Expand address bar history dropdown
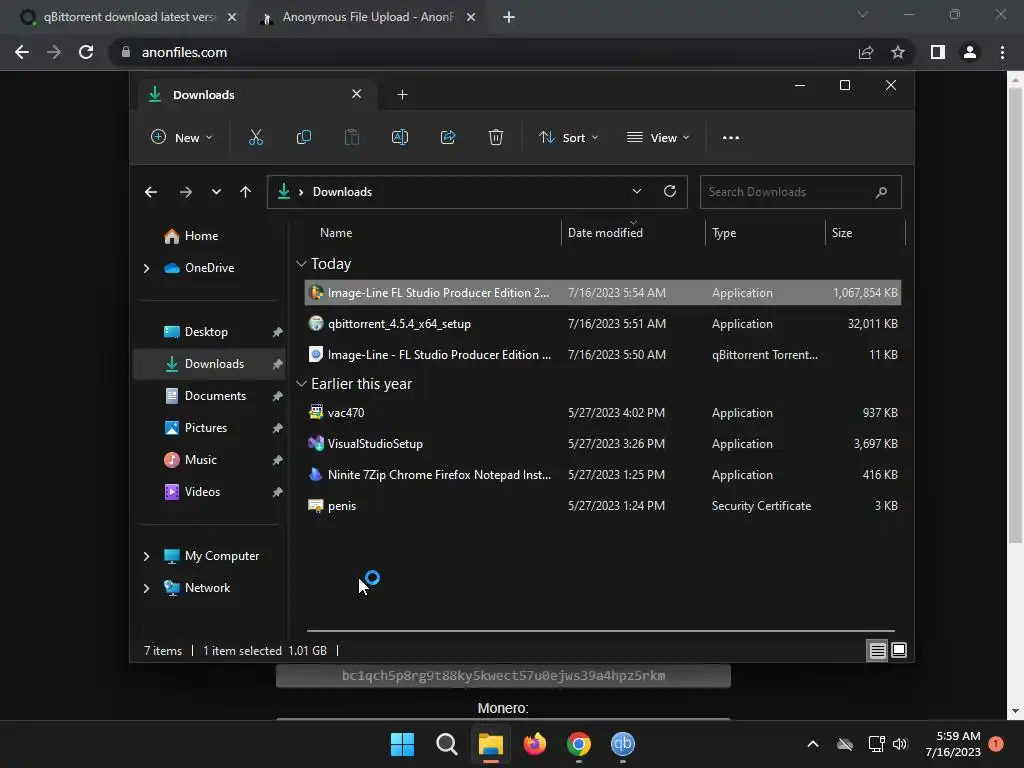Viewport: 1024px width, 768px height. click(637, 191)
